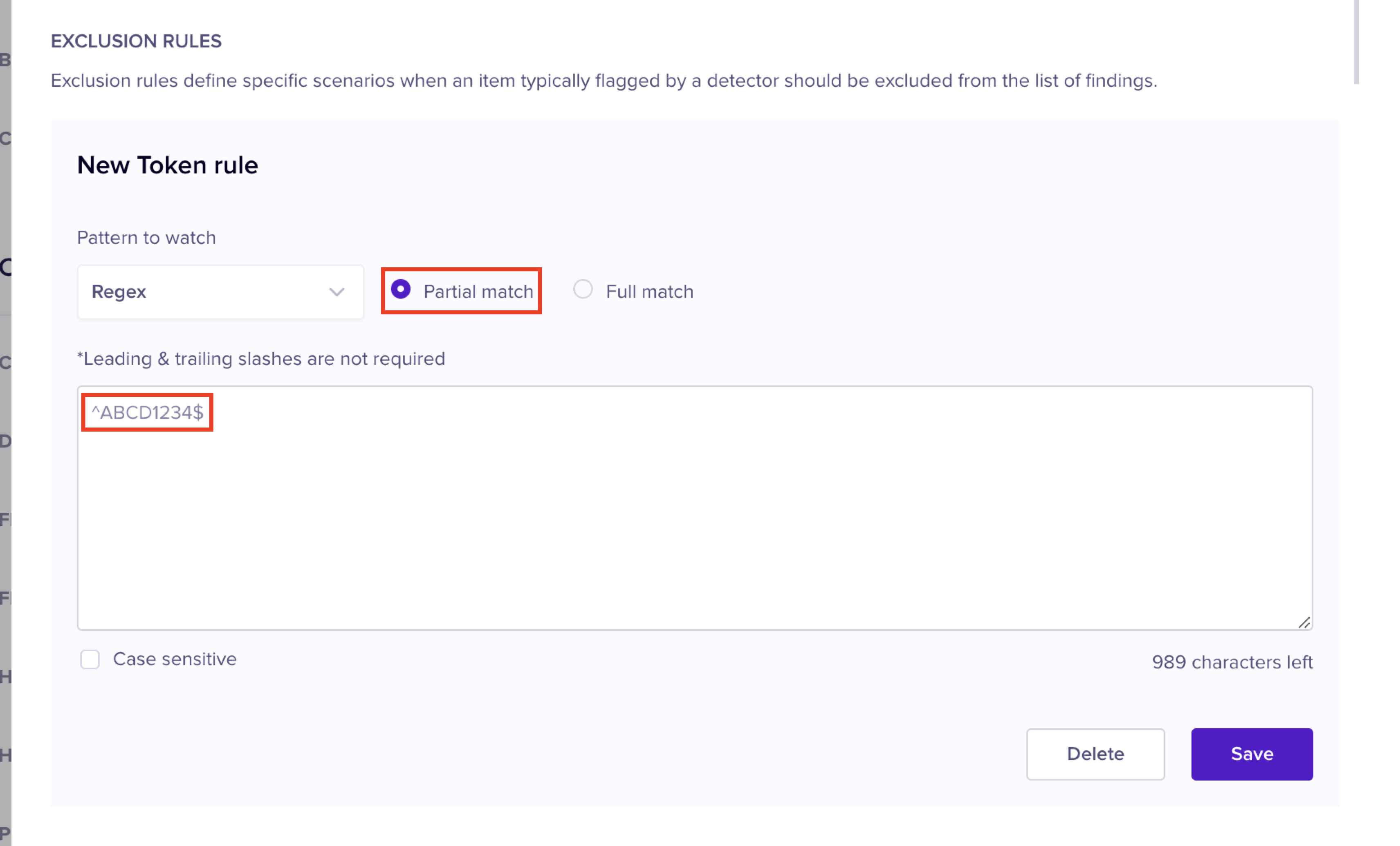Click the leading & trailing slashes note

(261, 359)
